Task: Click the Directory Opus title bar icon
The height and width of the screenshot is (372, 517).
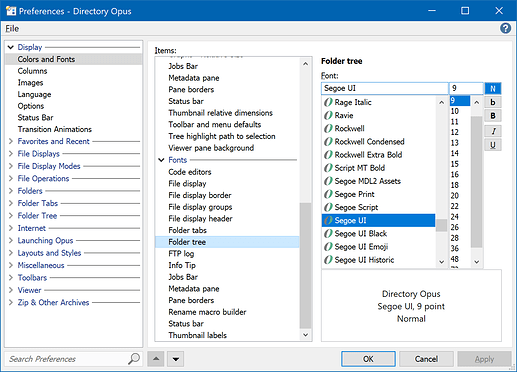Action: [x=11, y=11]
